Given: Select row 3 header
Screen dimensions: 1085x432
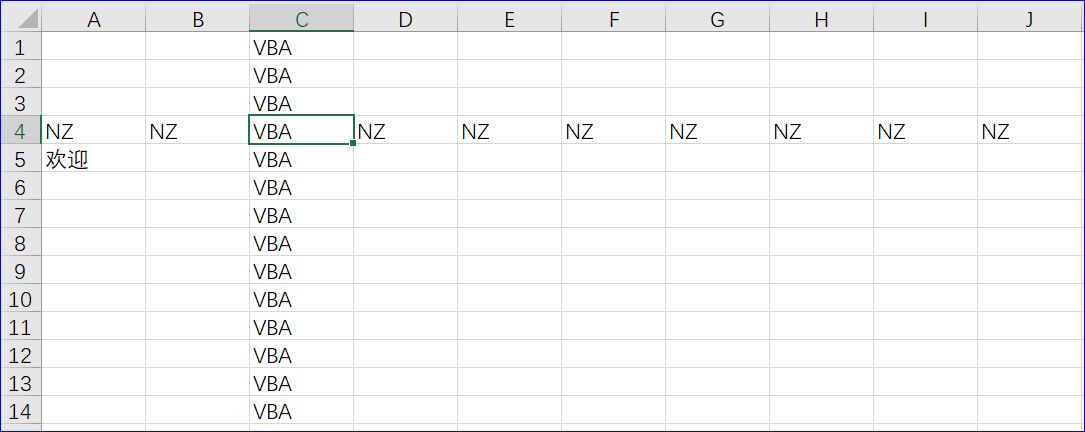Looking at the screenshot, I should [x=21, y=102].
